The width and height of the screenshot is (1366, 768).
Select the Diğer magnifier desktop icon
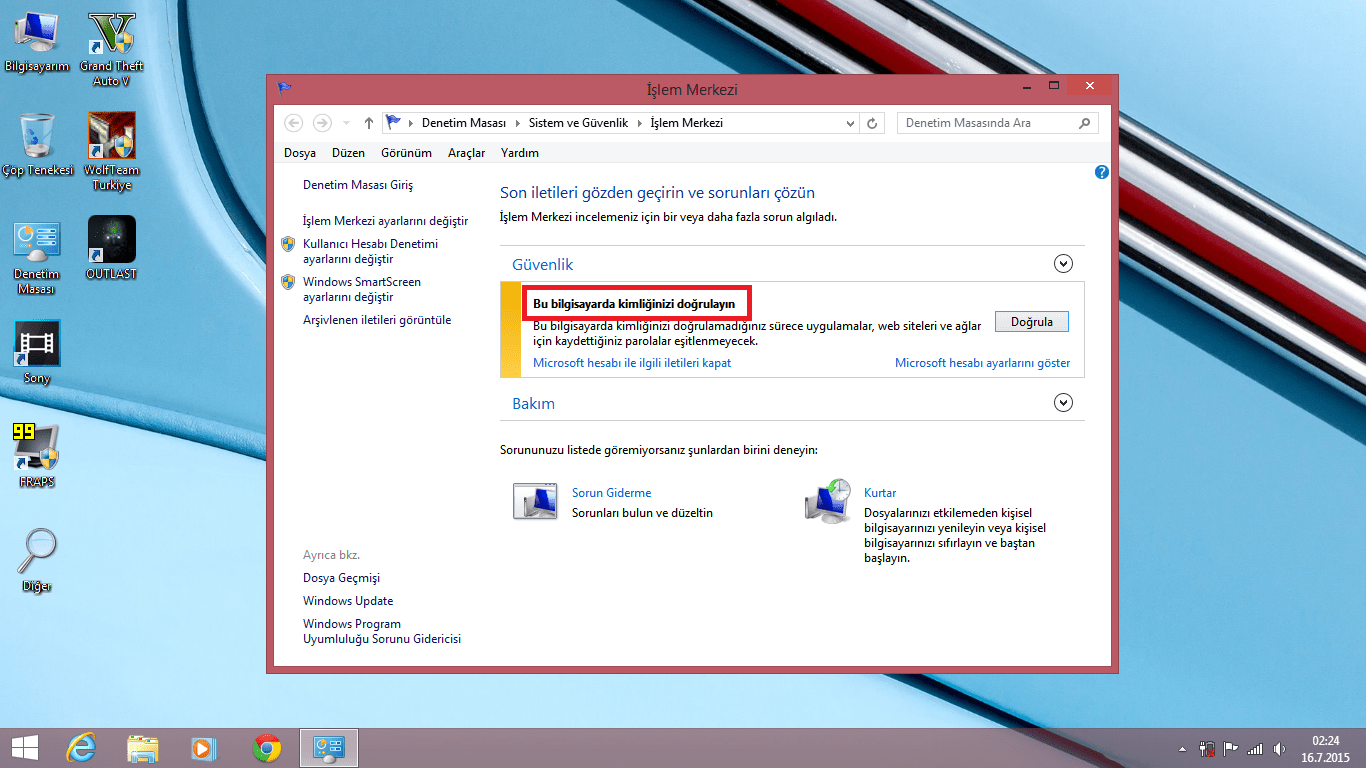(x=37, y=560)
